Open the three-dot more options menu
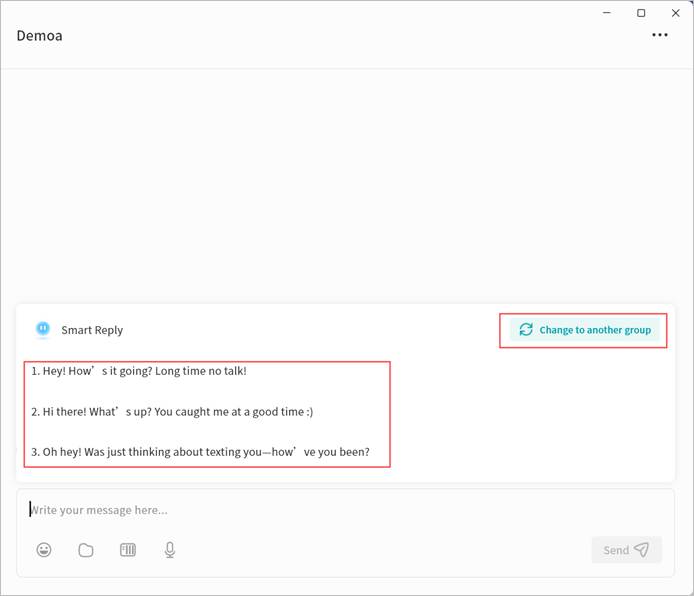694x596 pixels. [659, 35]
